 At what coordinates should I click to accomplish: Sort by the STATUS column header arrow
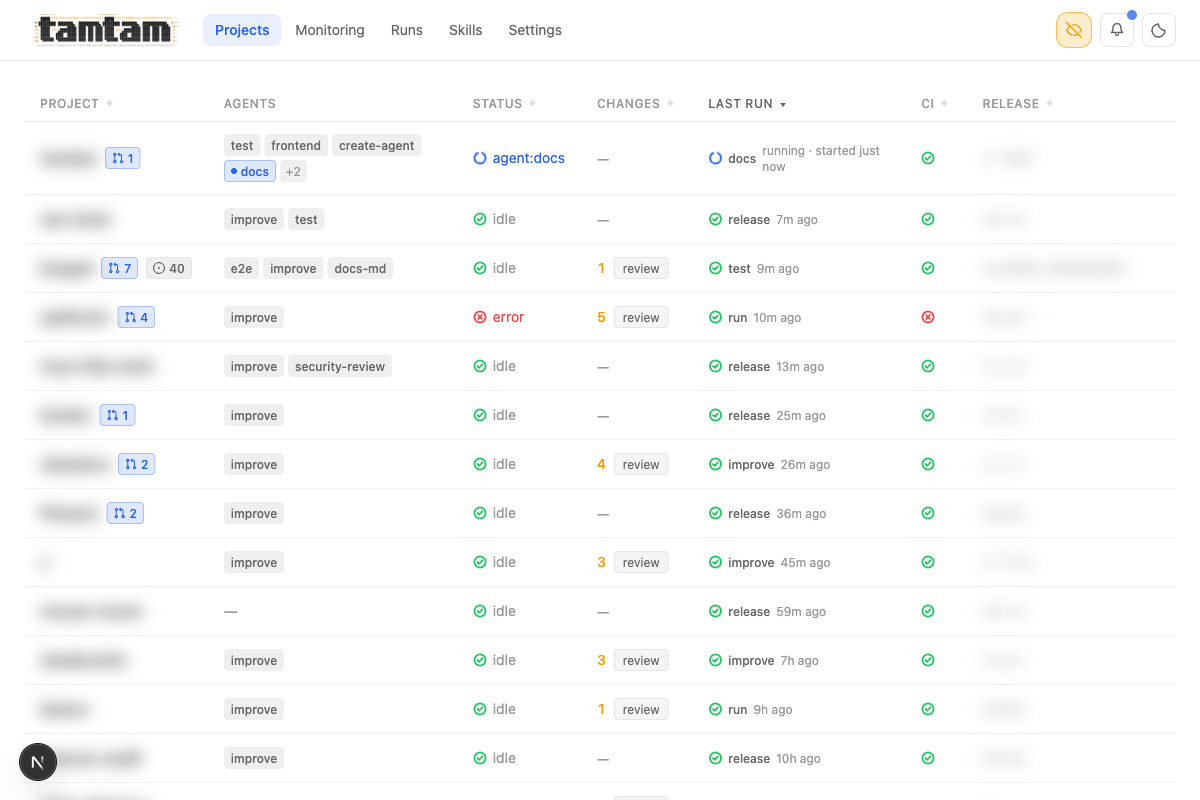coord(535,103)
